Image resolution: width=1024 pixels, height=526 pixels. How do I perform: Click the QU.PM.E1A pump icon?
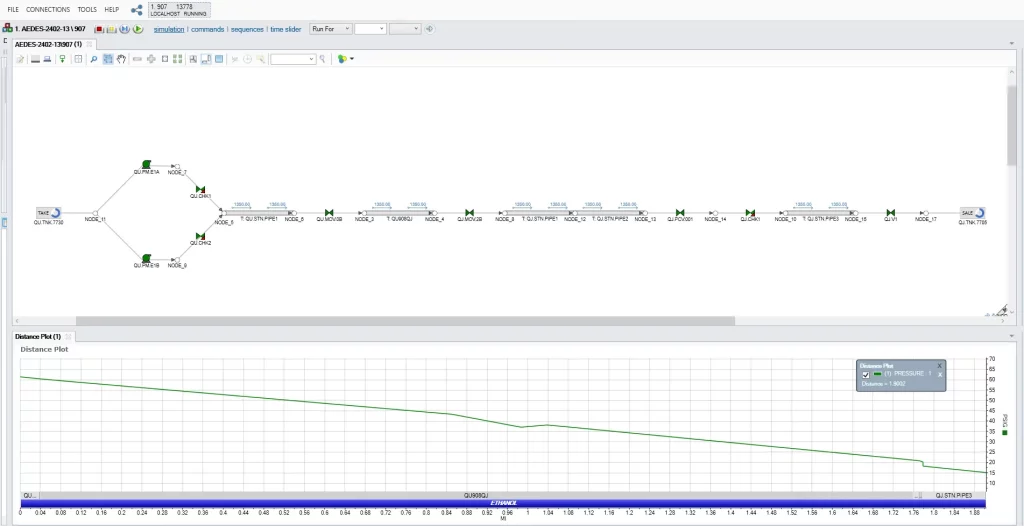146,164
